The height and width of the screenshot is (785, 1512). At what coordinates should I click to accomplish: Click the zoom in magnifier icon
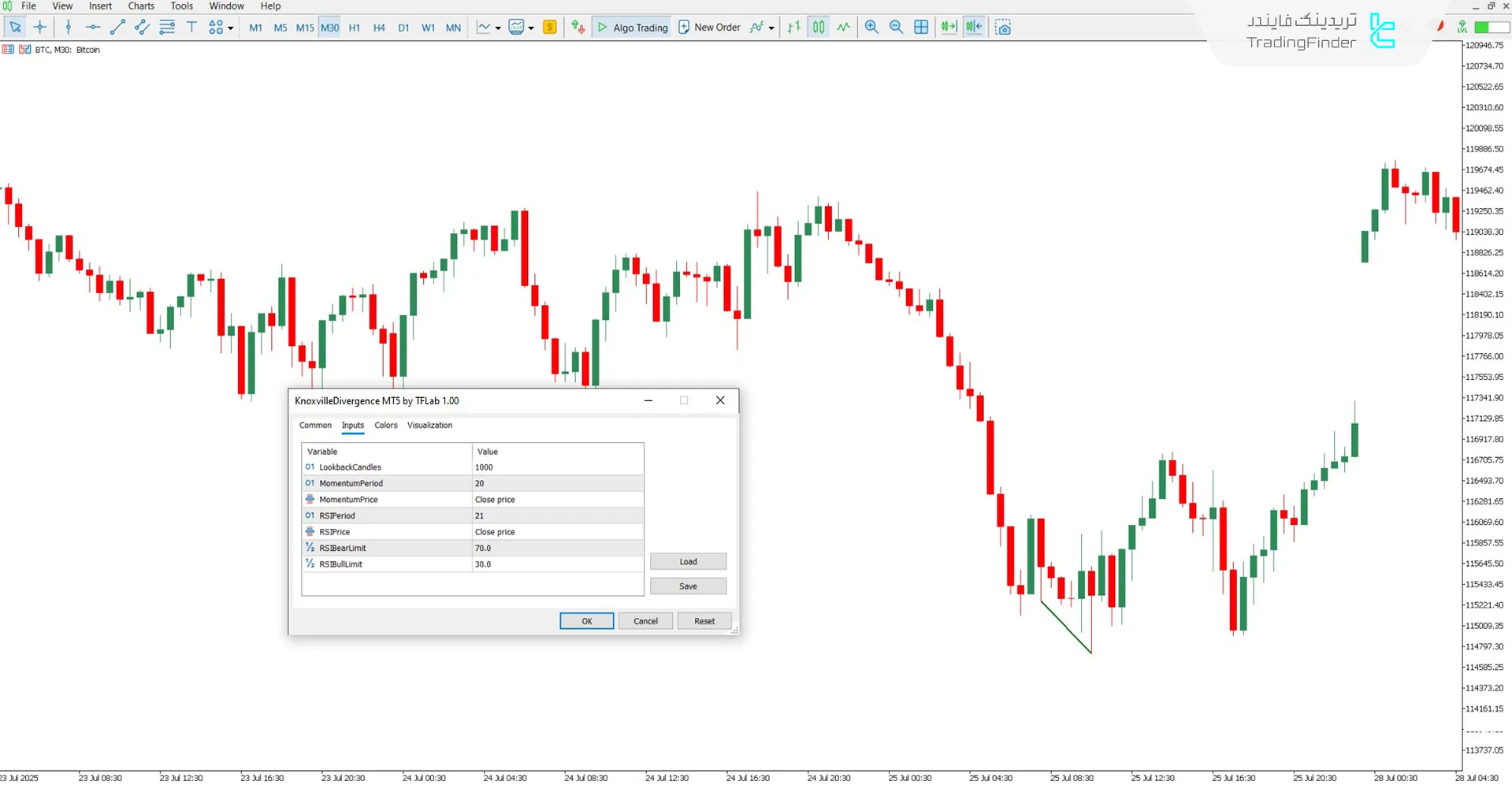coord(871,28)
